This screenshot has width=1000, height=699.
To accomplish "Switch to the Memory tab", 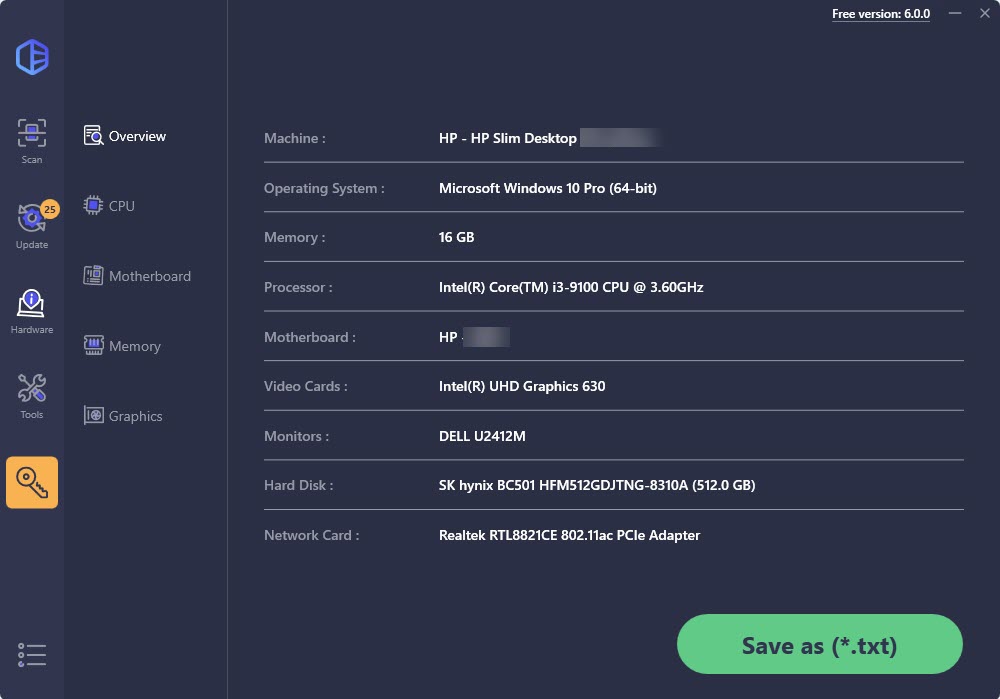I will 122,346.
